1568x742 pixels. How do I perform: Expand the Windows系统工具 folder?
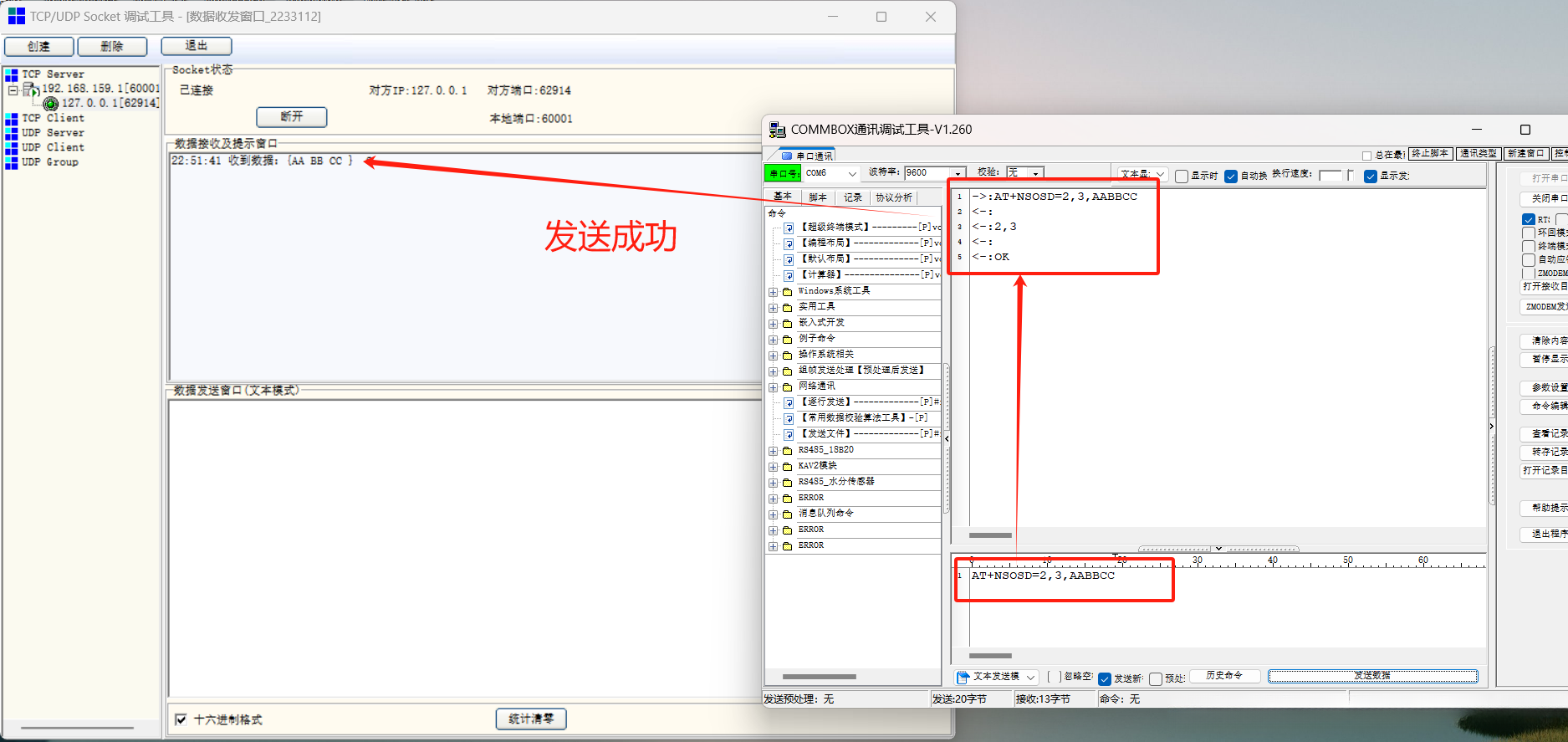[774, 292]
